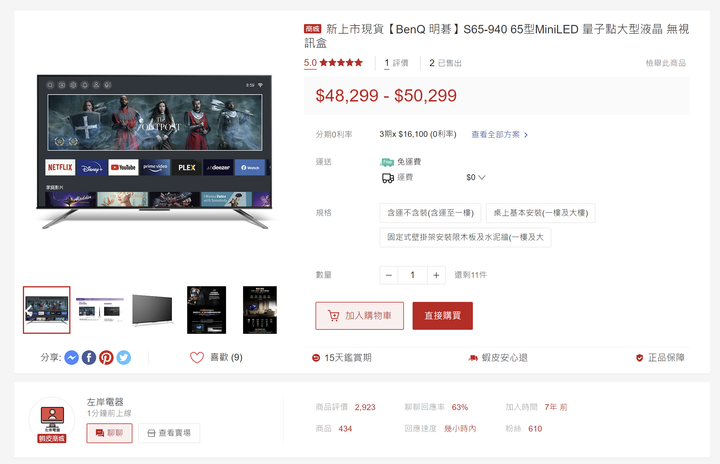Click 還剩11件 stock remaining text
Viewport: 720px width, 464px height.
(x=471, y=275)
